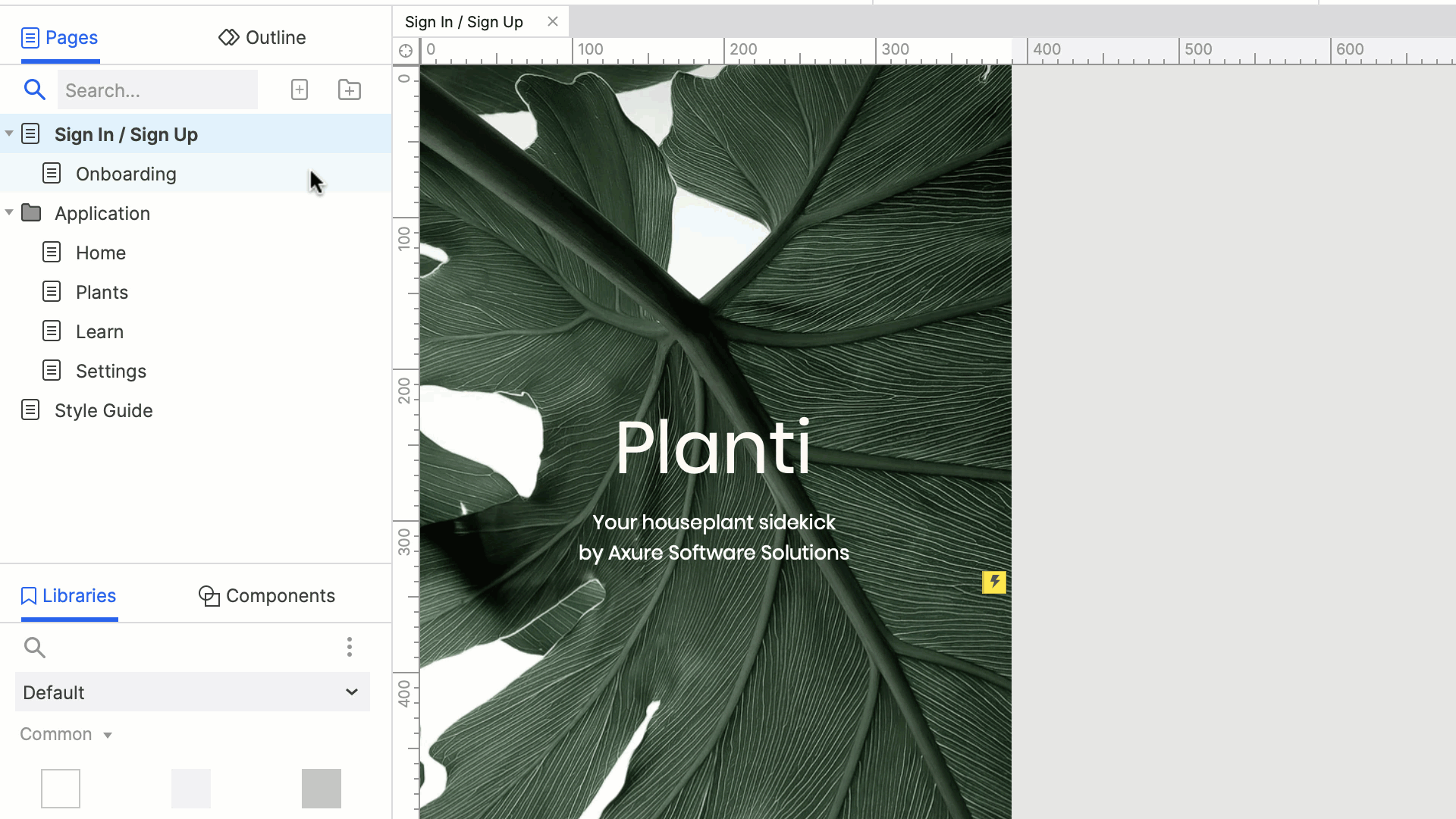Select the Plants page
Screen dimensions: 1456x819
[x=102, y=292]
